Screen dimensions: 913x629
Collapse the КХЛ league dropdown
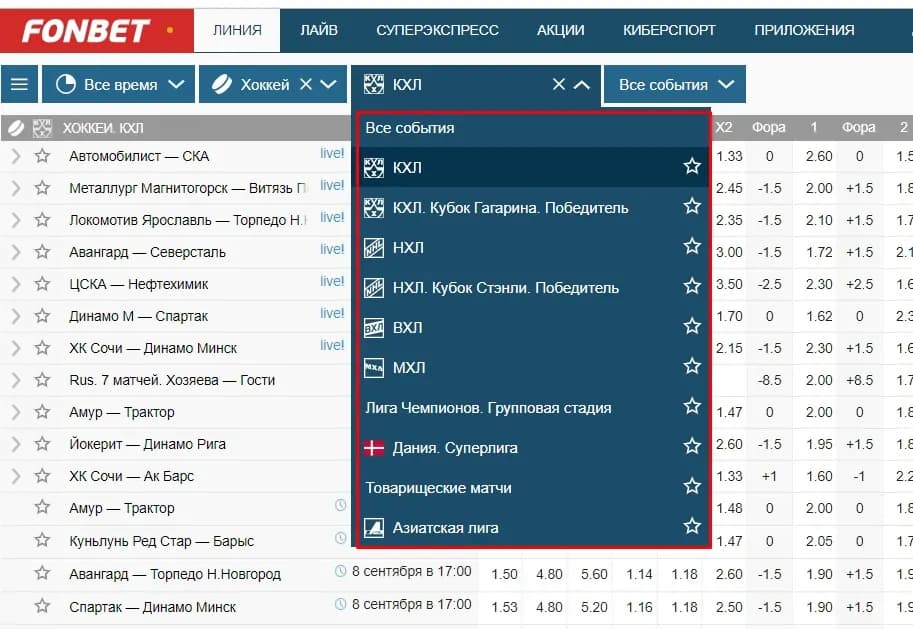pyautogui.click(x=582, y=85)
